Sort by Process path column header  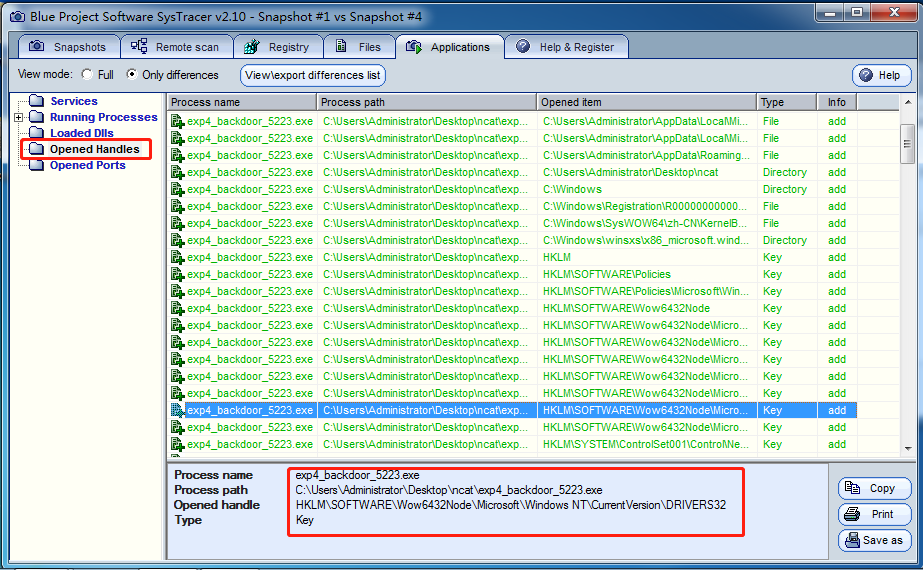(x=427, y=102)
